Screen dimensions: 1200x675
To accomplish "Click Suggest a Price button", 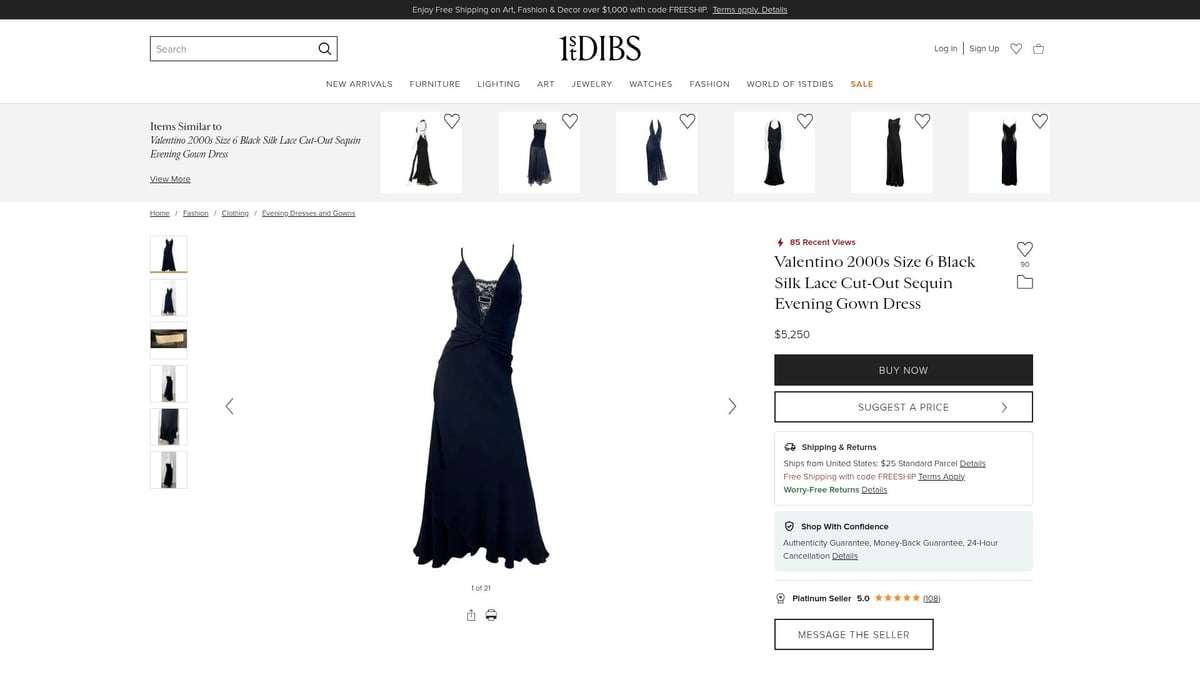I will [x=903, y=407].
